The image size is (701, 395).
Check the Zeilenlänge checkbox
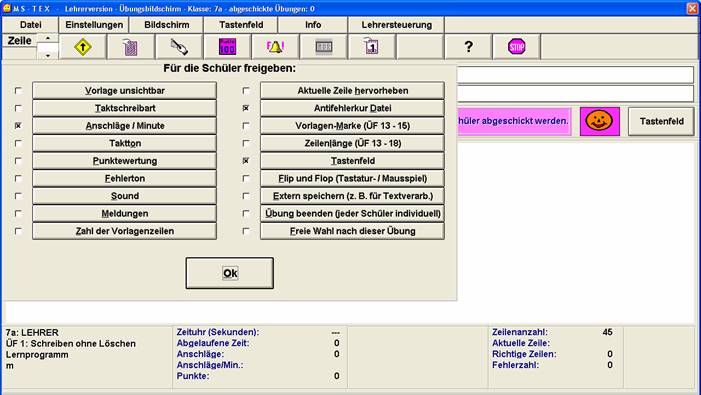pyautogui.click(x=246, y=143)
